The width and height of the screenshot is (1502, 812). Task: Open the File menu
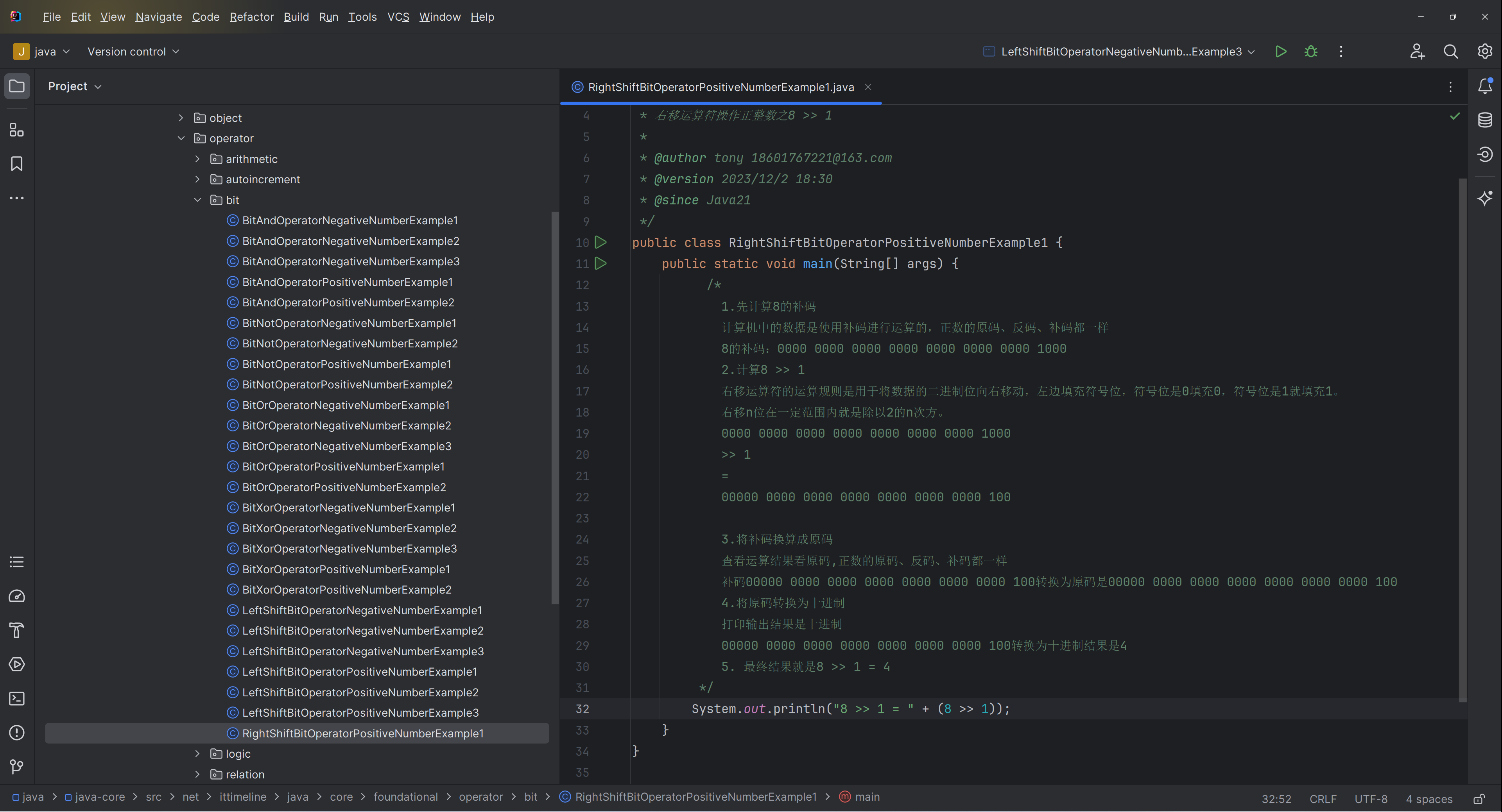point(51,17)
